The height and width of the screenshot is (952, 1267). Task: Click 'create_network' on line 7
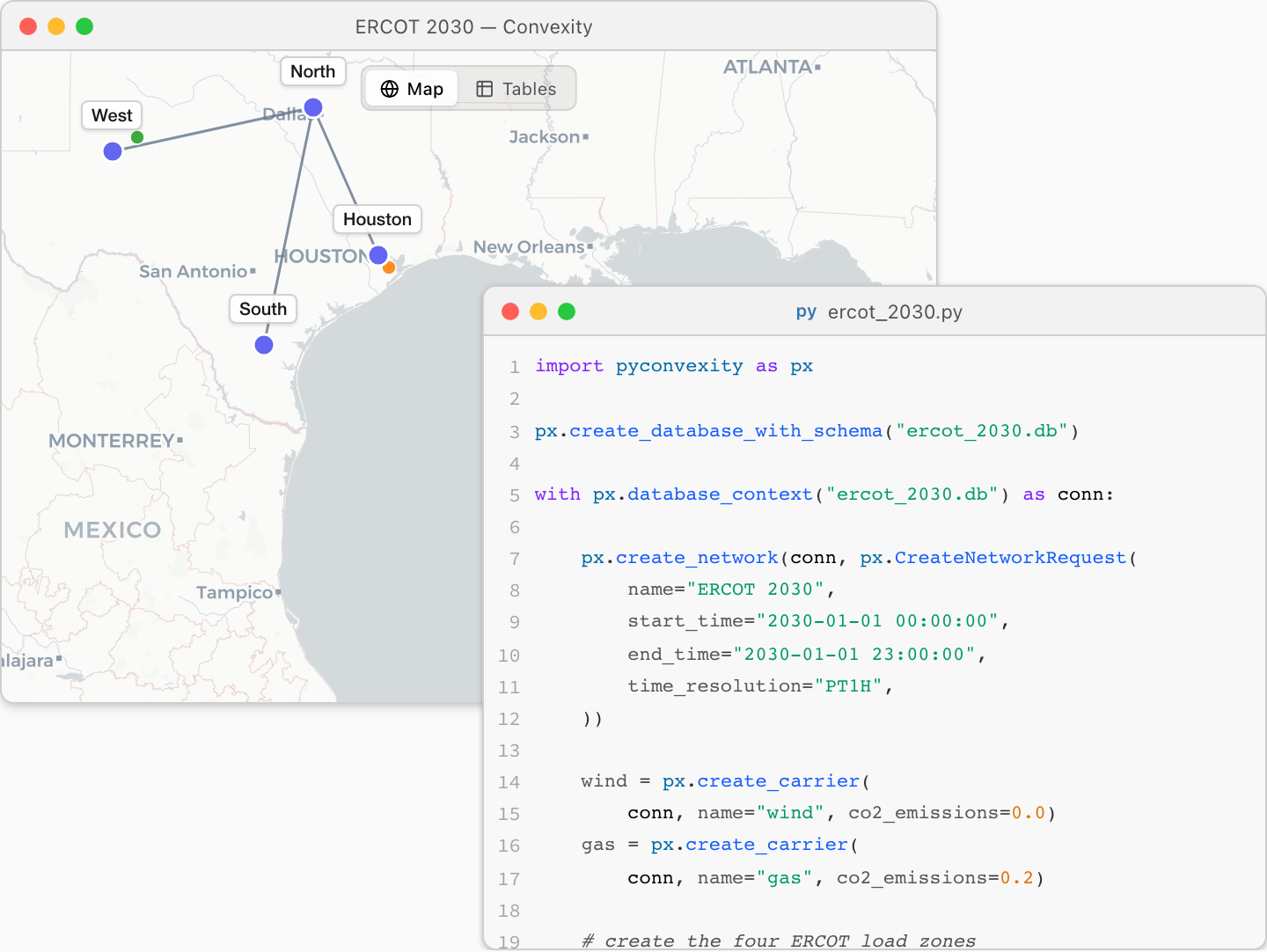[x=697, y=558]
